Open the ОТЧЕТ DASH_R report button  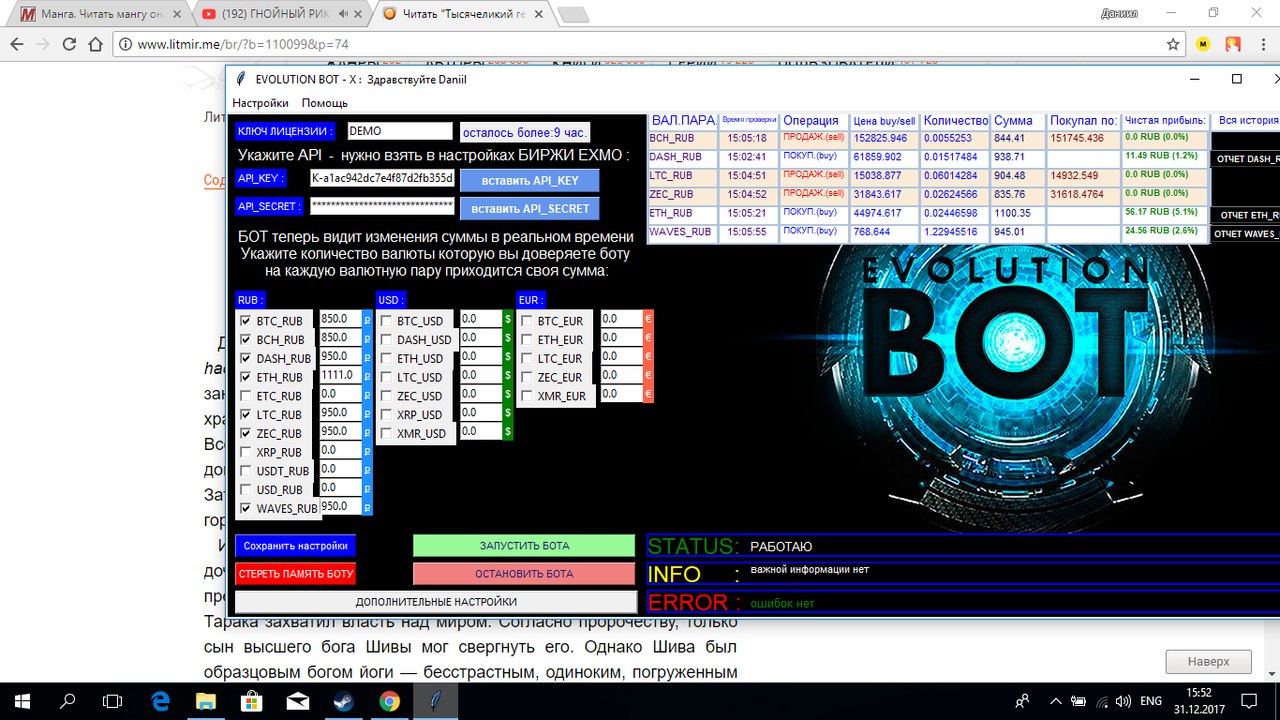click(x=1246, y=159)
